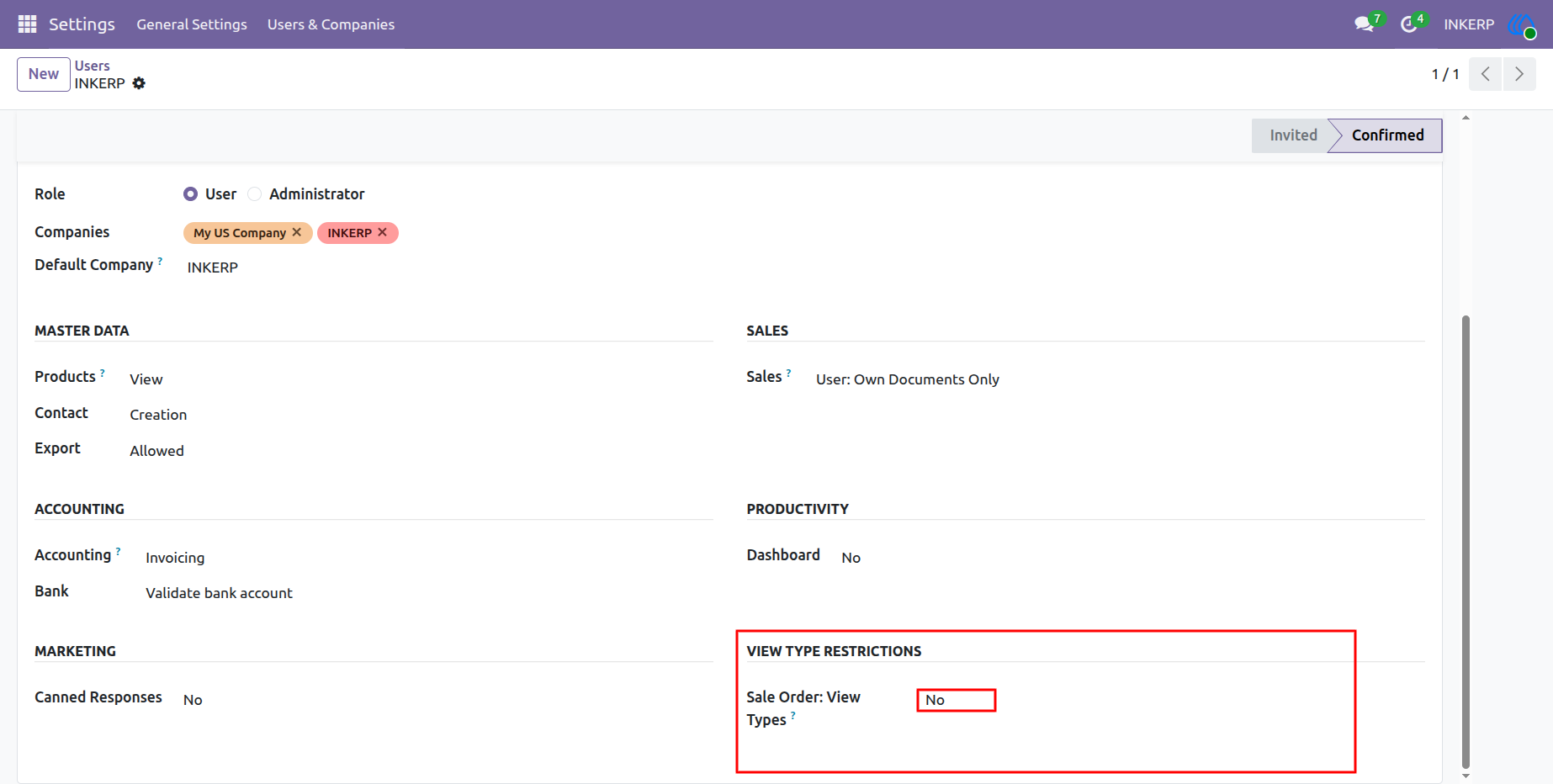The width and height of the screenshot is (1553, 784).
Task: Click the scrollbar up arrow
Action: [1466, 118]
